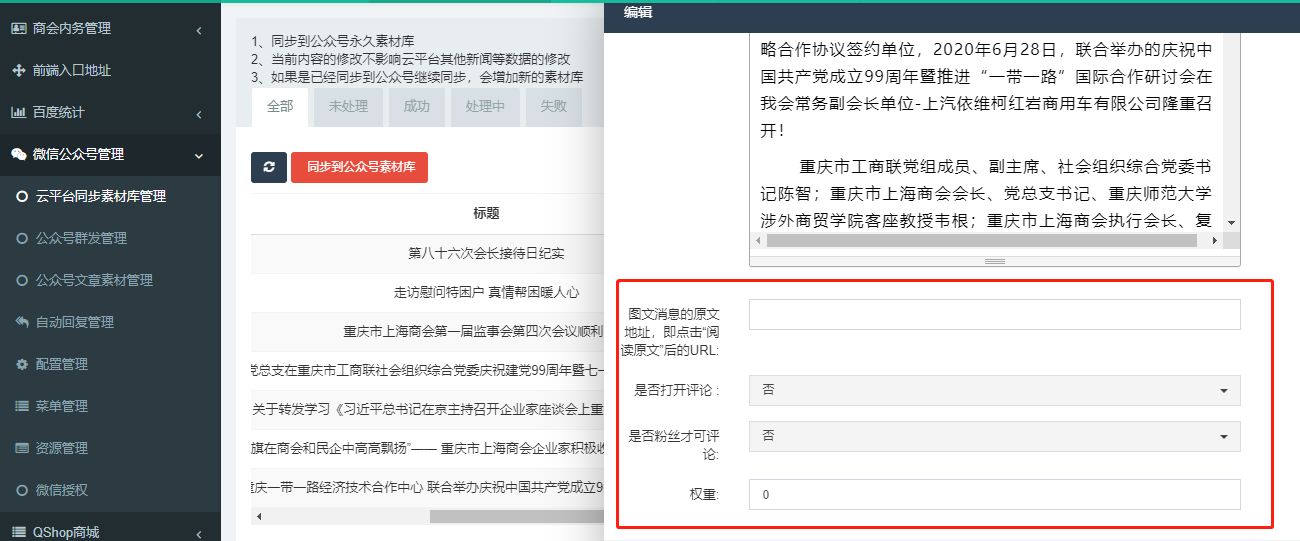
Task: Select the 公众号群发管理 sidebar item
Action: click(81, 238)
